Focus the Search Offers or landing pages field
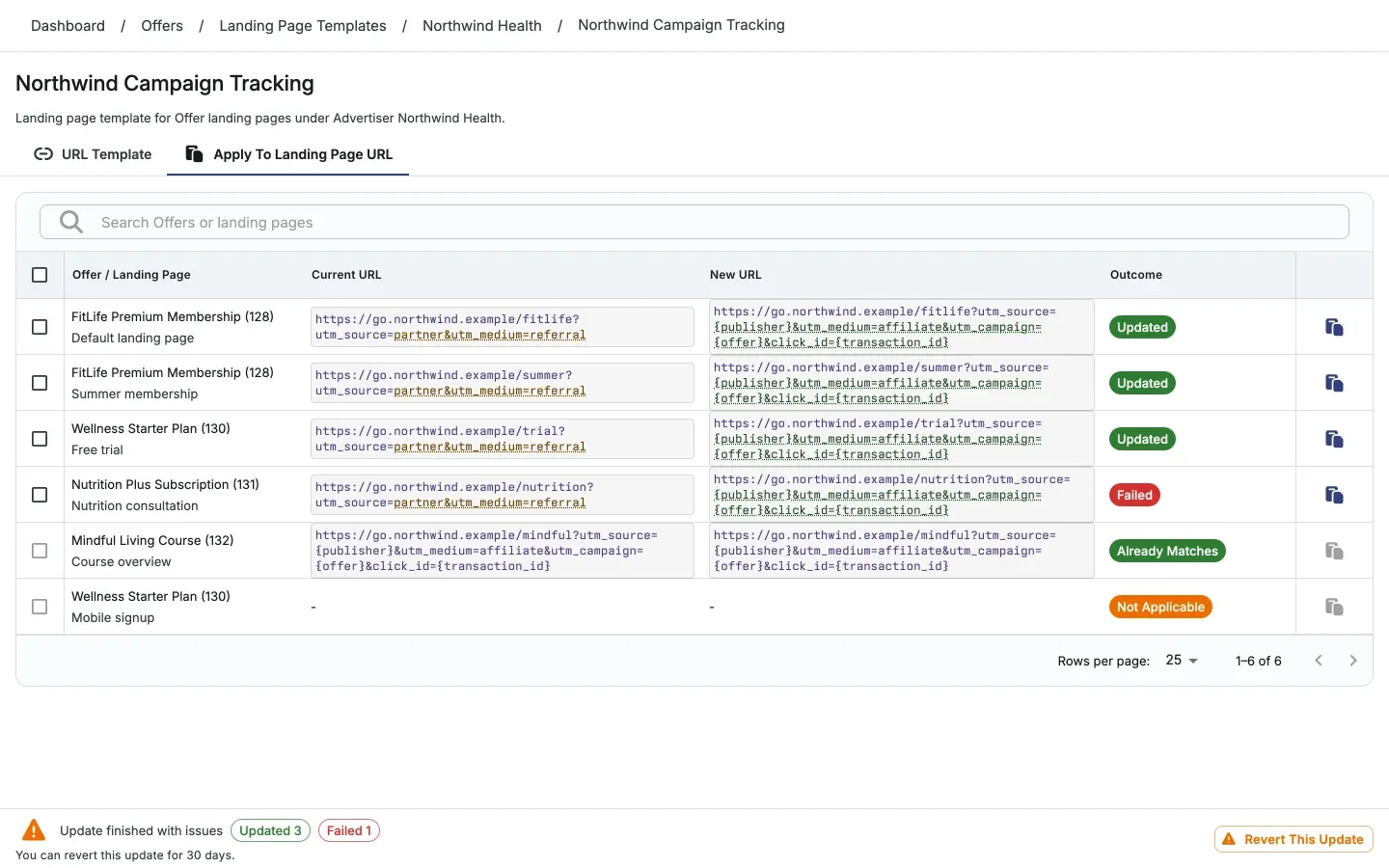The height and width of the screenshot is (868, 1389). (x=694, y=222)
